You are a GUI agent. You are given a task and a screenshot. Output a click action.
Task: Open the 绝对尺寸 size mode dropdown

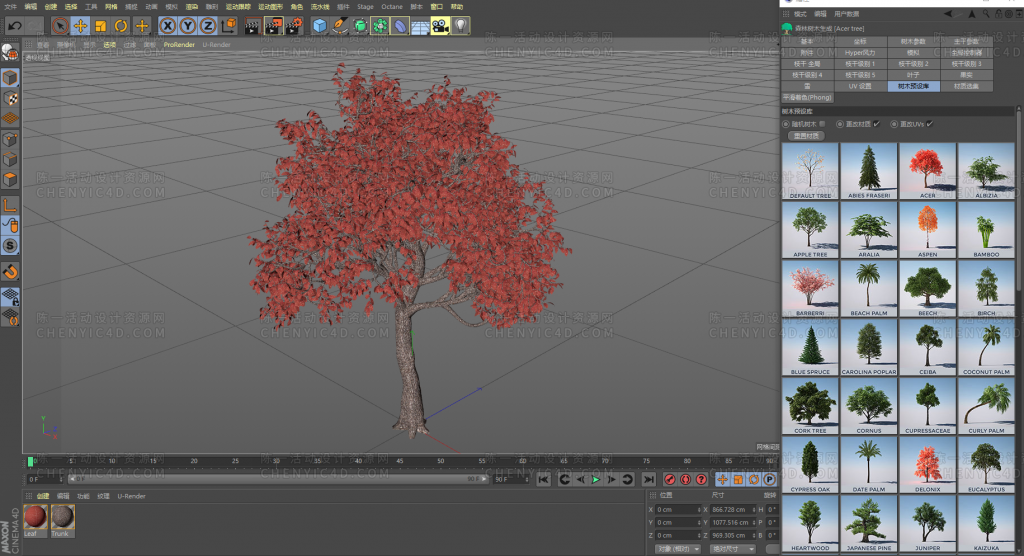click(732, 548)
